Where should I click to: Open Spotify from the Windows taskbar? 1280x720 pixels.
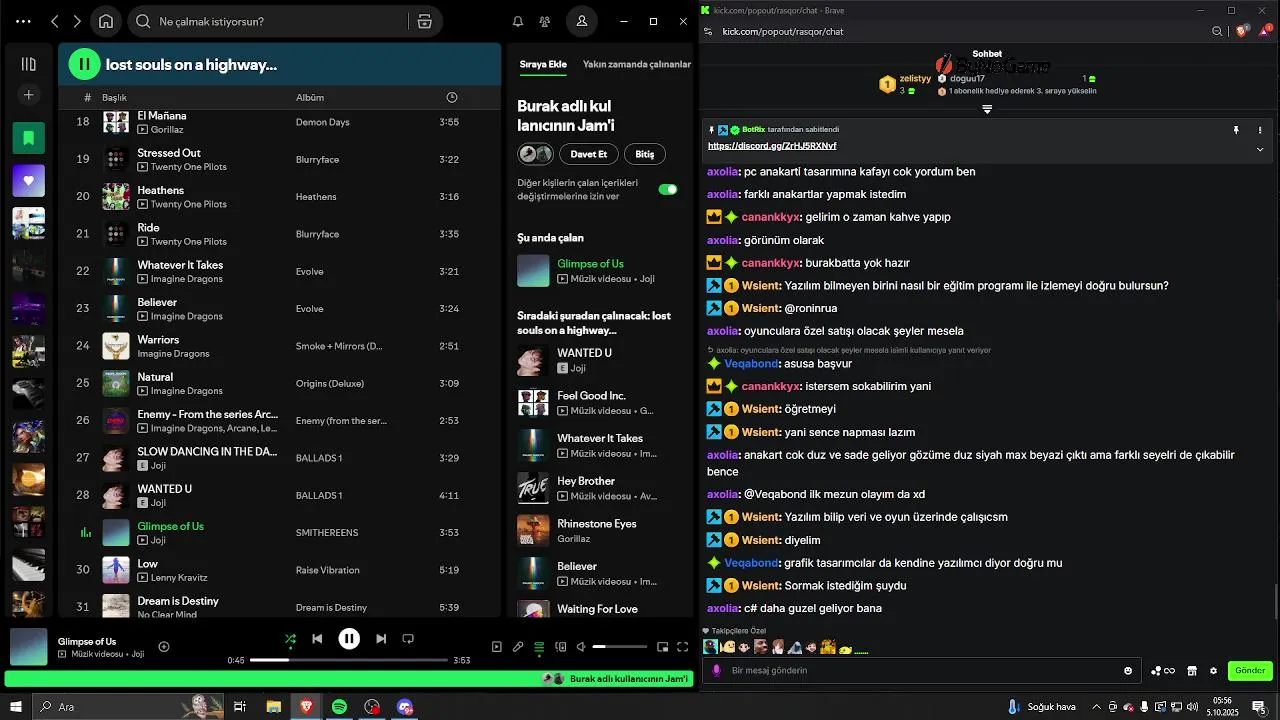(339, 706)
